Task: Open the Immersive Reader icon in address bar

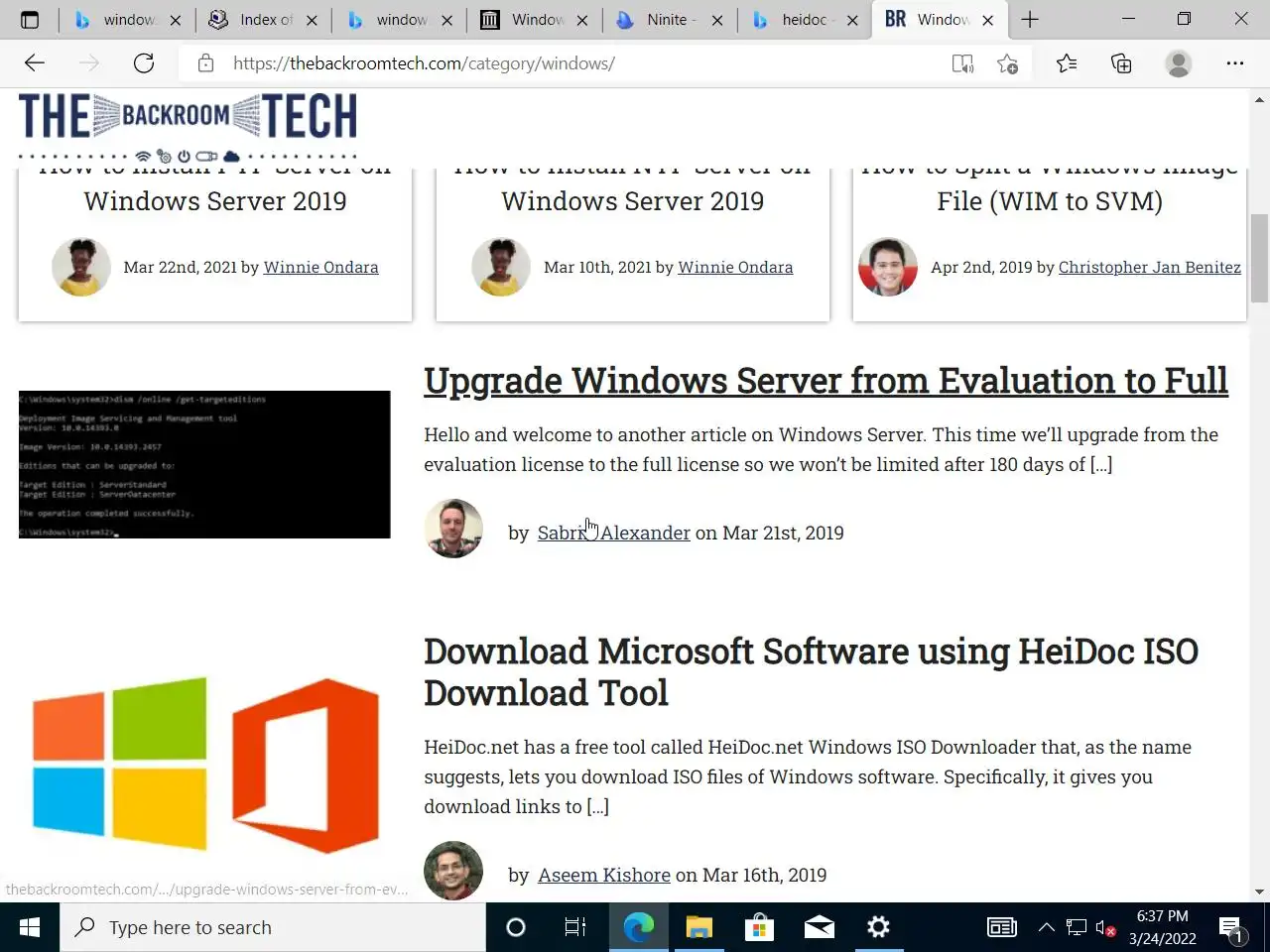Action: (x=962, y=63)
